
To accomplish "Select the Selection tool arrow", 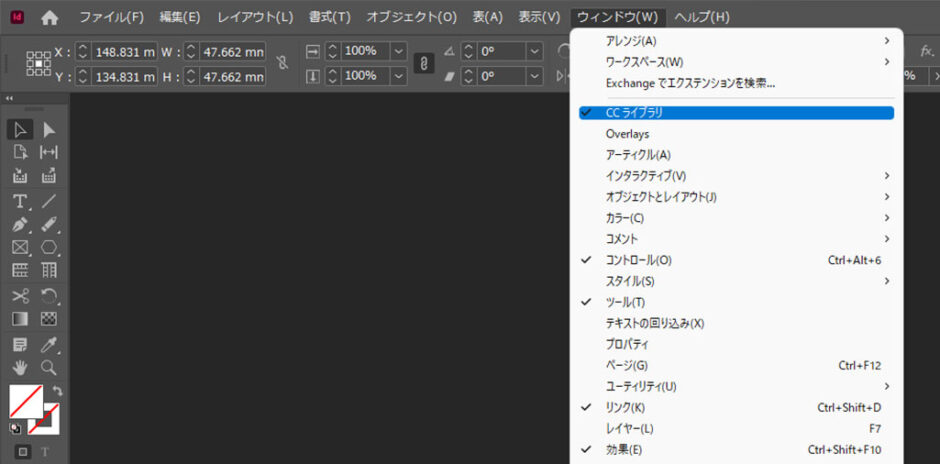I will click(20, 130).
